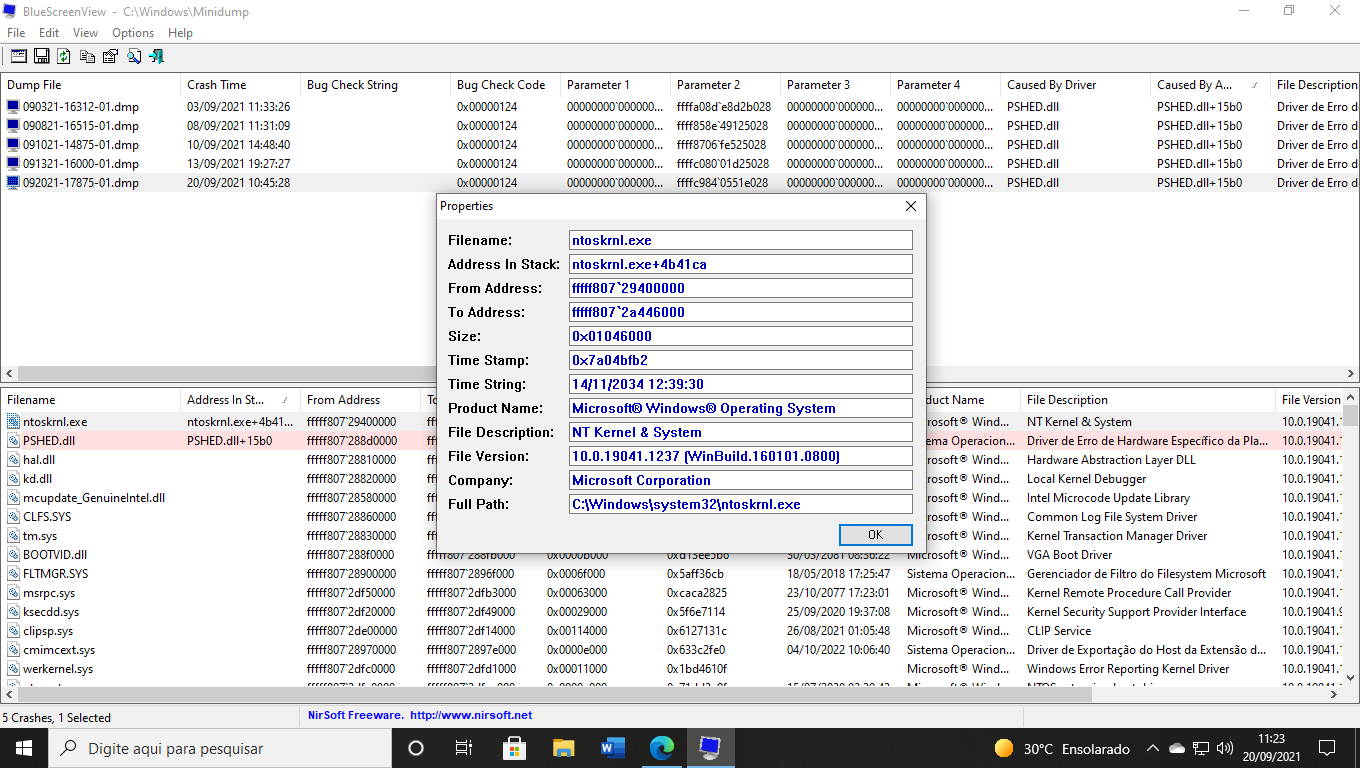This screenshot has height=768, width=1360.
Task: Click the icon beside 092021-17875-01.dmp
Action: [x=13, y=183]
